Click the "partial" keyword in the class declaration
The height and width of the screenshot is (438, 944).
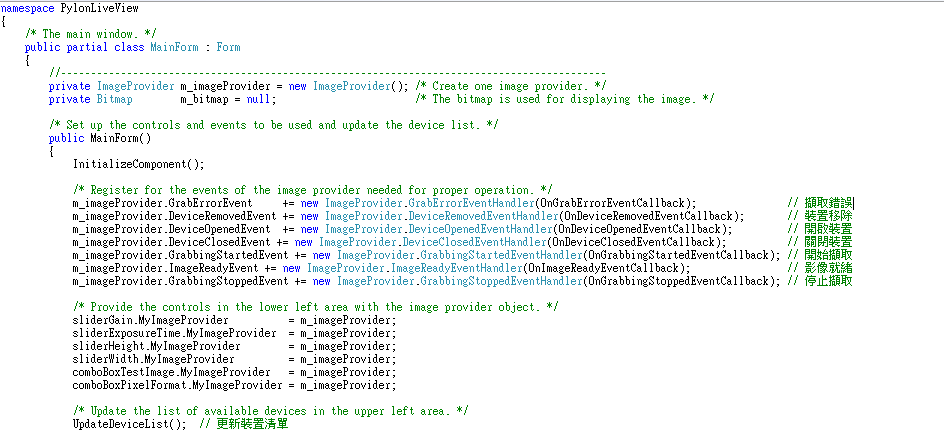tap(87, 47)
